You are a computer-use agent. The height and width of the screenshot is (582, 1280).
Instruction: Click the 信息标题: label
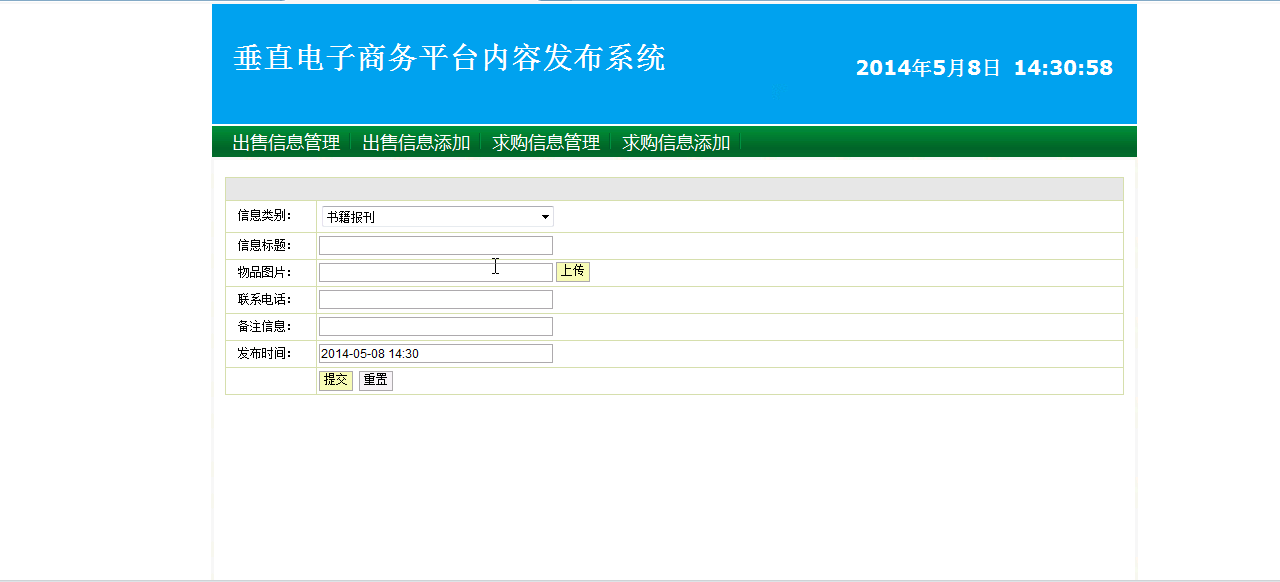[264, 246]
